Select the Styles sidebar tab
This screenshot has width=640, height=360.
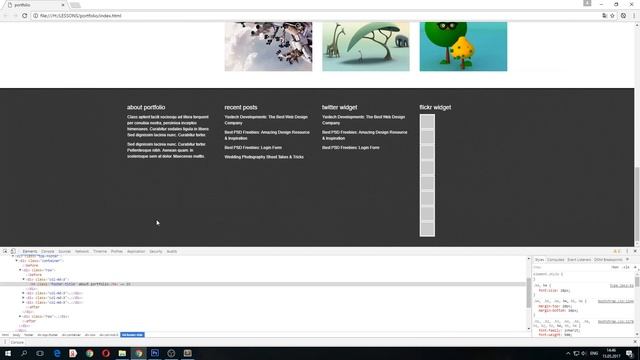pyautogui.click(x=539, y=260)
